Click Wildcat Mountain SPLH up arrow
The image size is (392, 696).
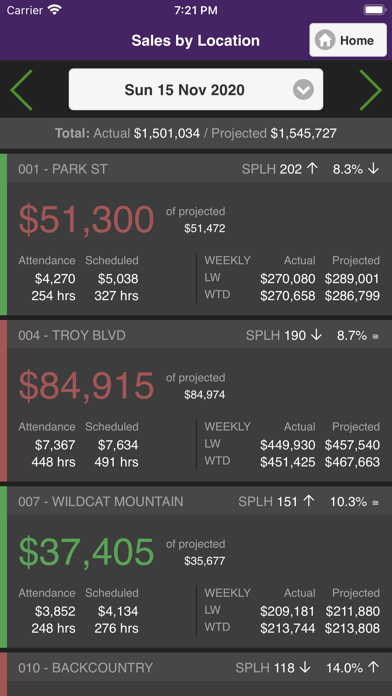[309, 502]
